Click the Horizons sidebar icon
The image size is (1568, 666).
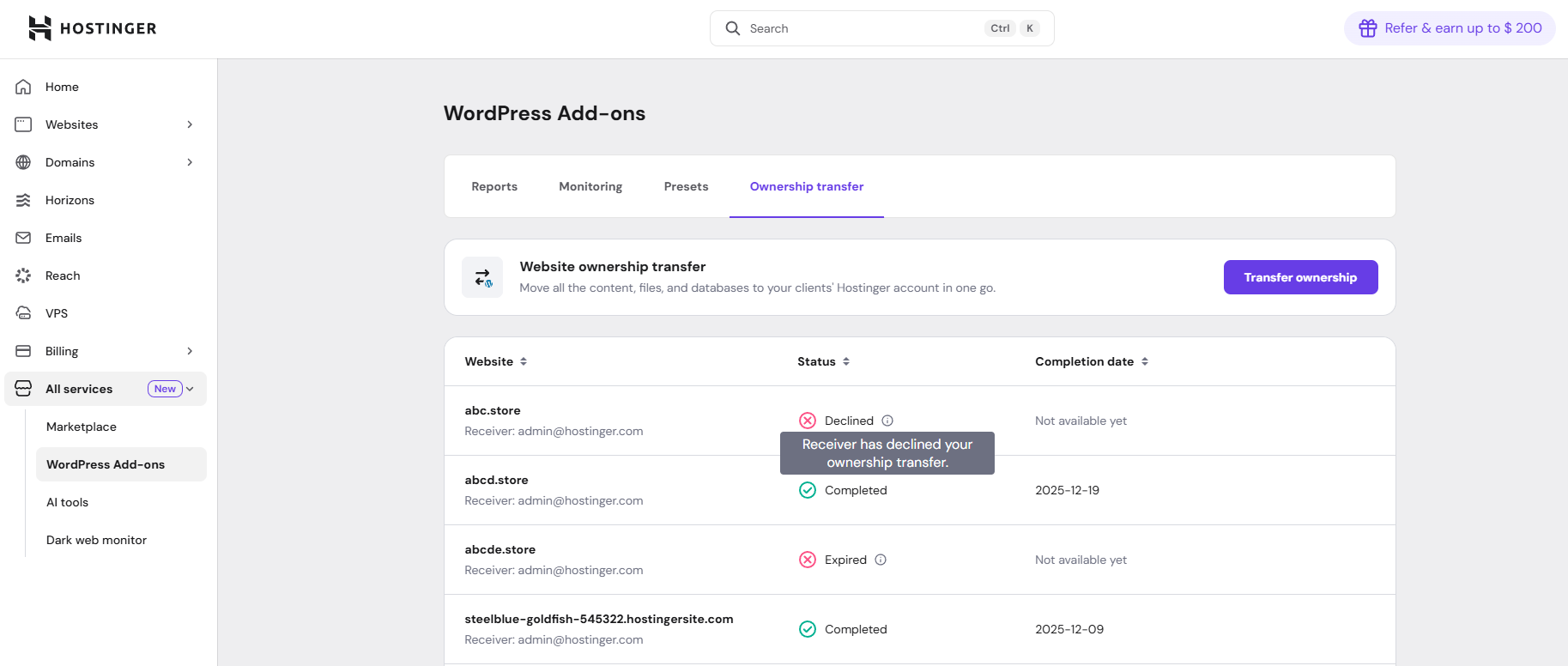(23, 200)
